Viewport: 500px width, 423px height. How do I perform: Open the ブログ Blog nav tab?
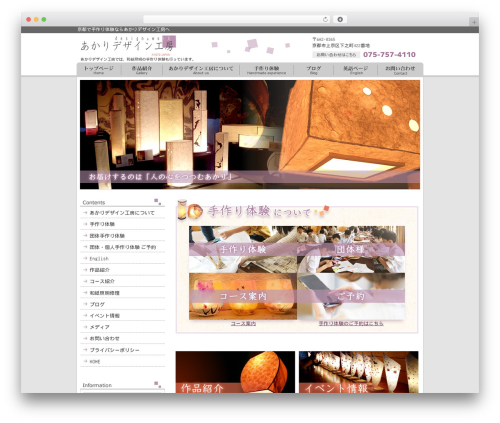313,70
